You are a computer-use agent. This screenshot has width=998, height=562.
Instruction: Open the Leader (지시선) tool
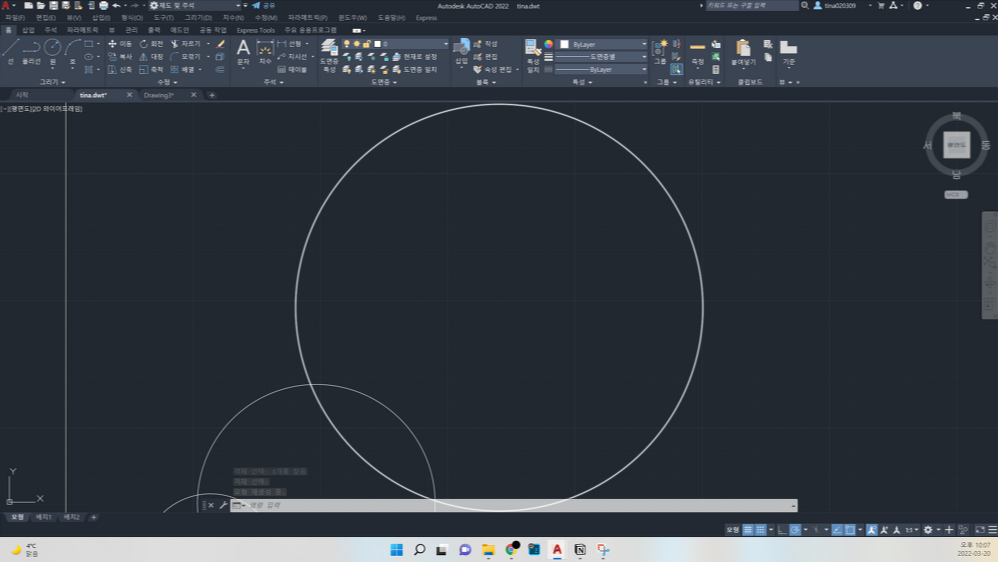tap(292, 57)
